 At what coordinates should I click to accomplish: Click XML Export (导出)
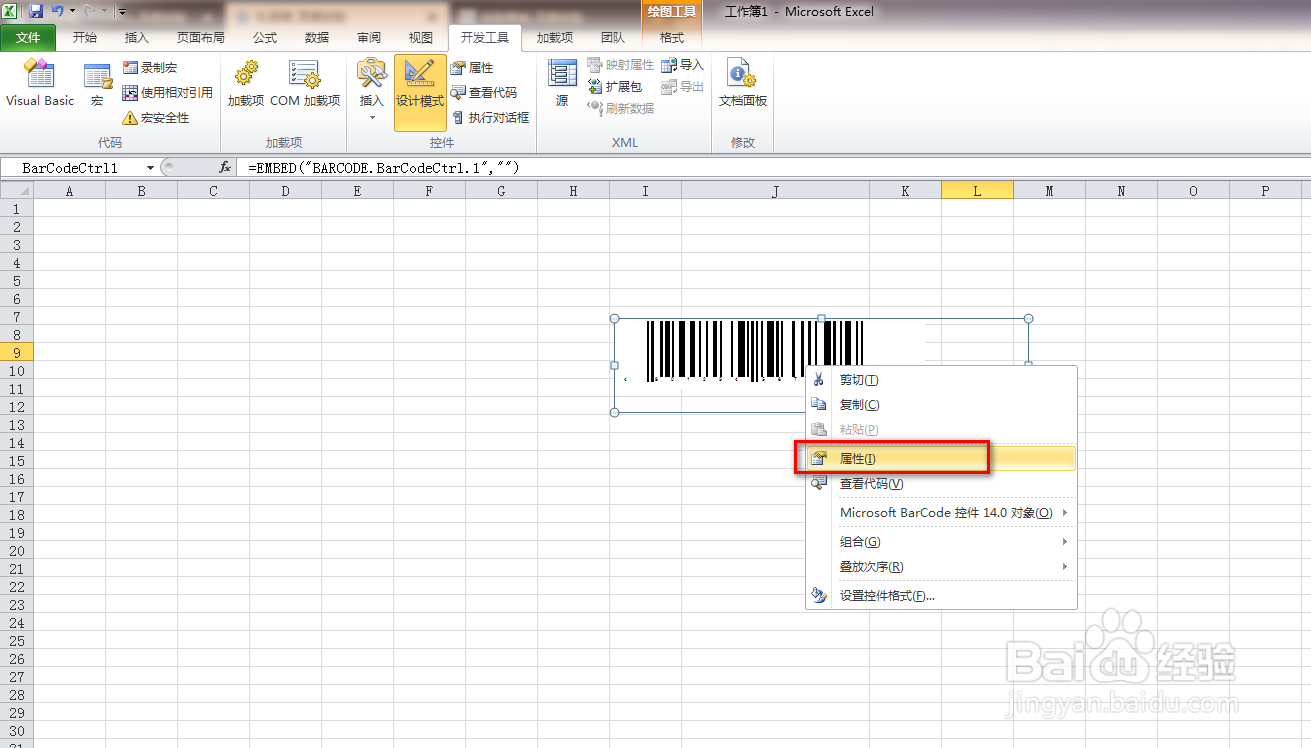point(682,86)
